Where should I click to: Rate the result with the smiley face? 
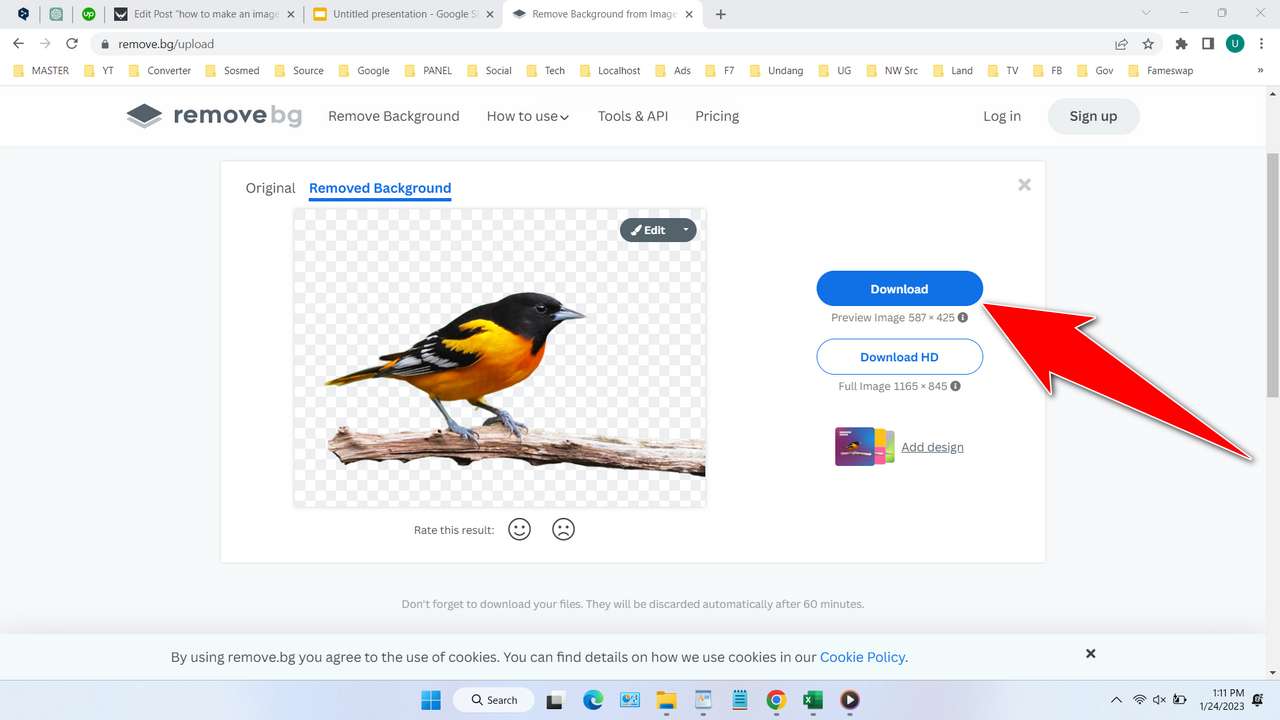pos(519,529)
